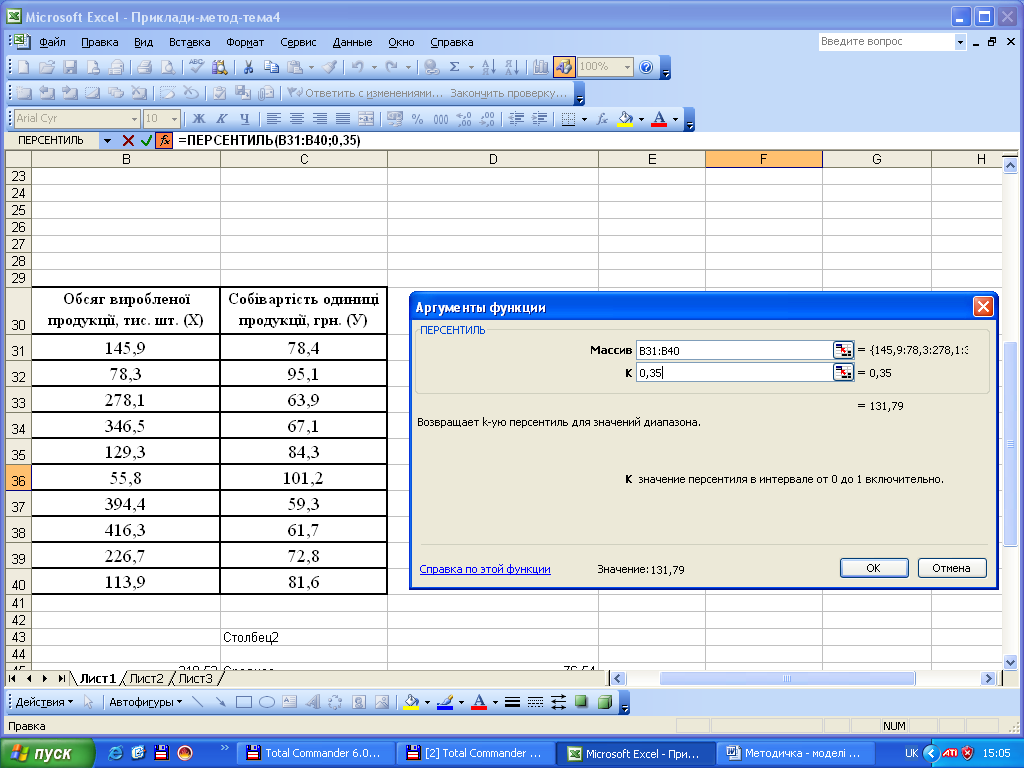Expand the AutoSum dropdown arrow

coord(471,67)
